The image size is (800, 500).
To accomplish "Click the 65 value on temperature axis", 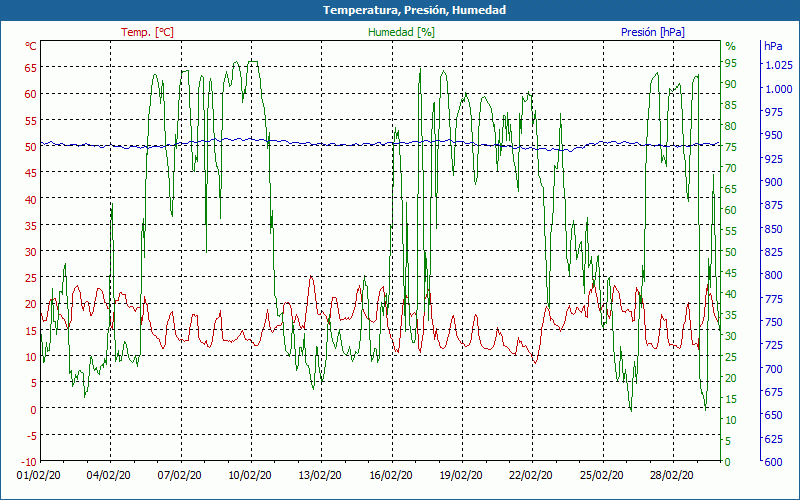I will [31, 67].
